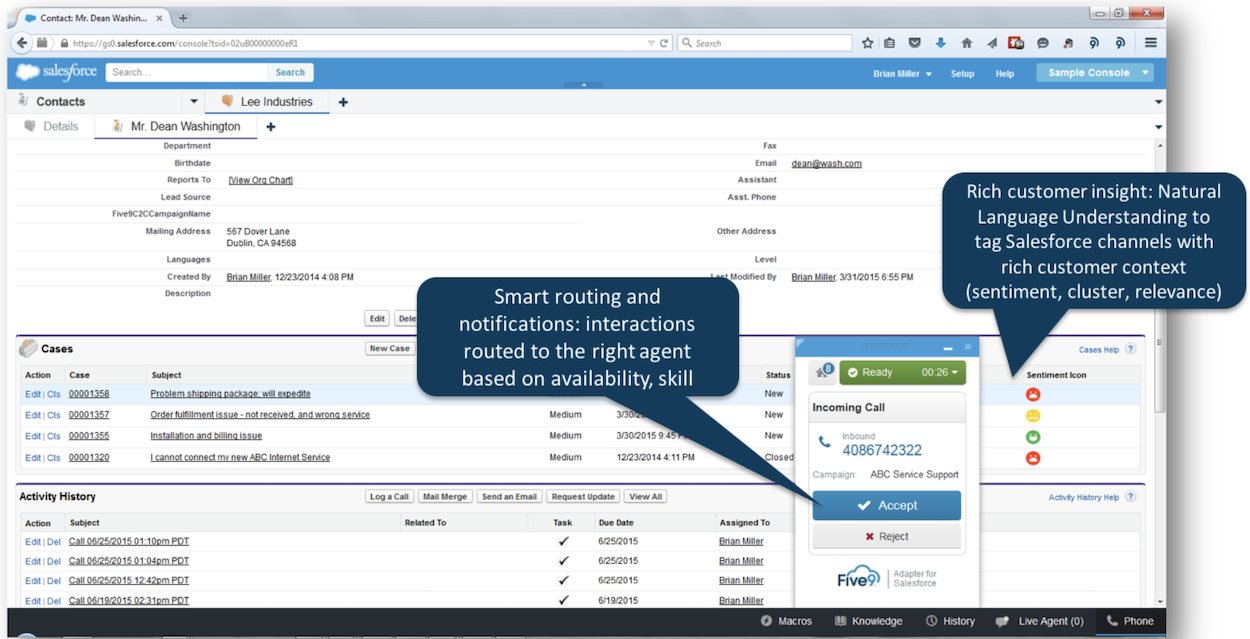Reload the page with the refresh icon
Screen dimensions: 1250x639
[x=663, y=43]
